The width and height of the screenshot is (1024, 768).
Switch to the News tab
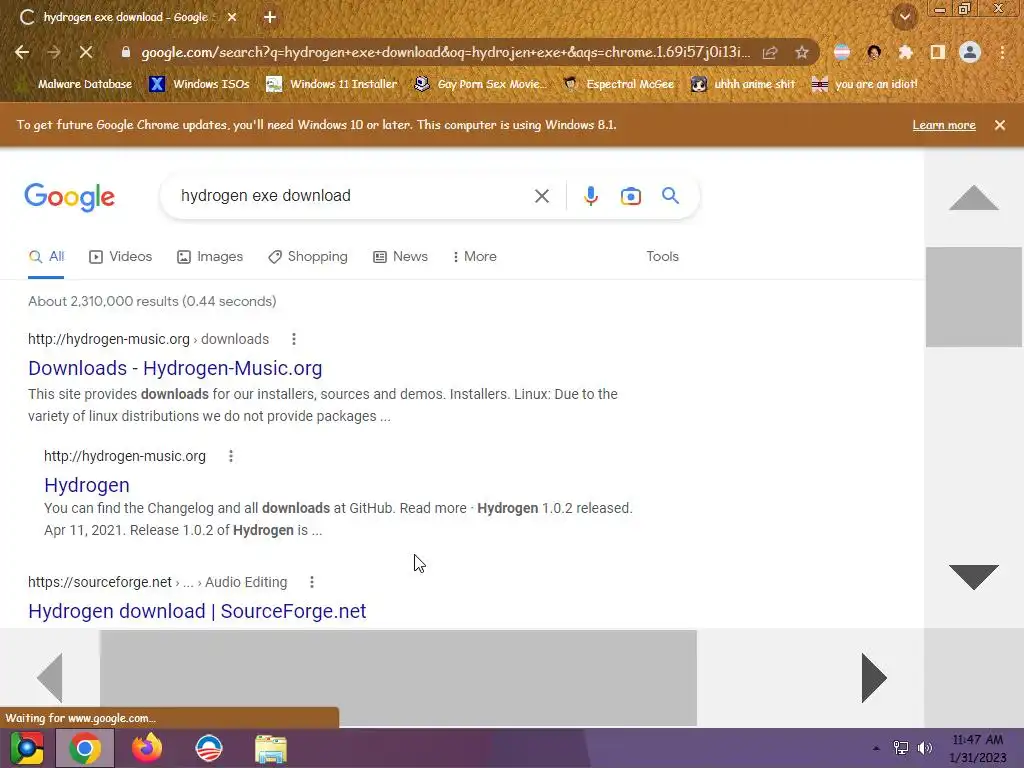click(x=400, y=257)
